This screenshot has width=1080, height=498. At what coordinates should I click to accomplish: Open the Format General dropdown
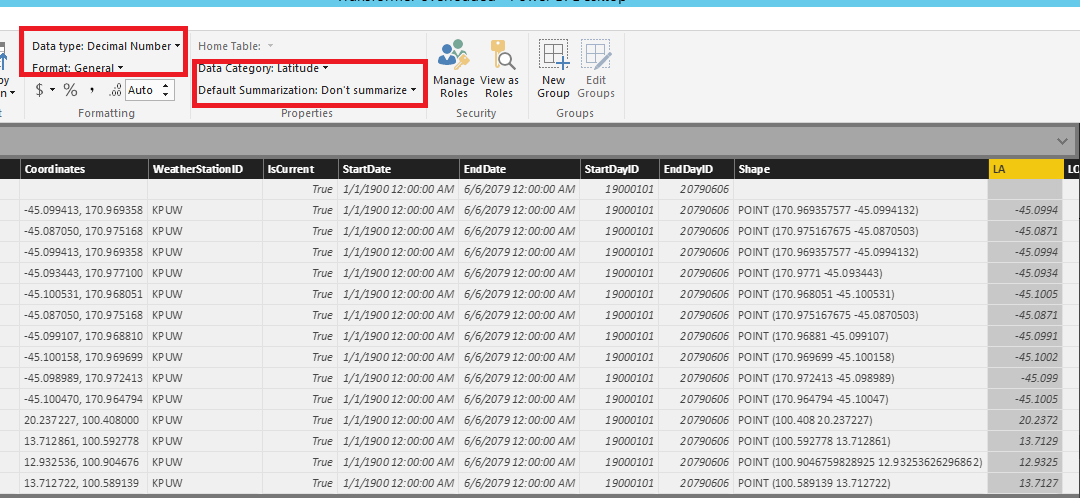pos(78,68)
